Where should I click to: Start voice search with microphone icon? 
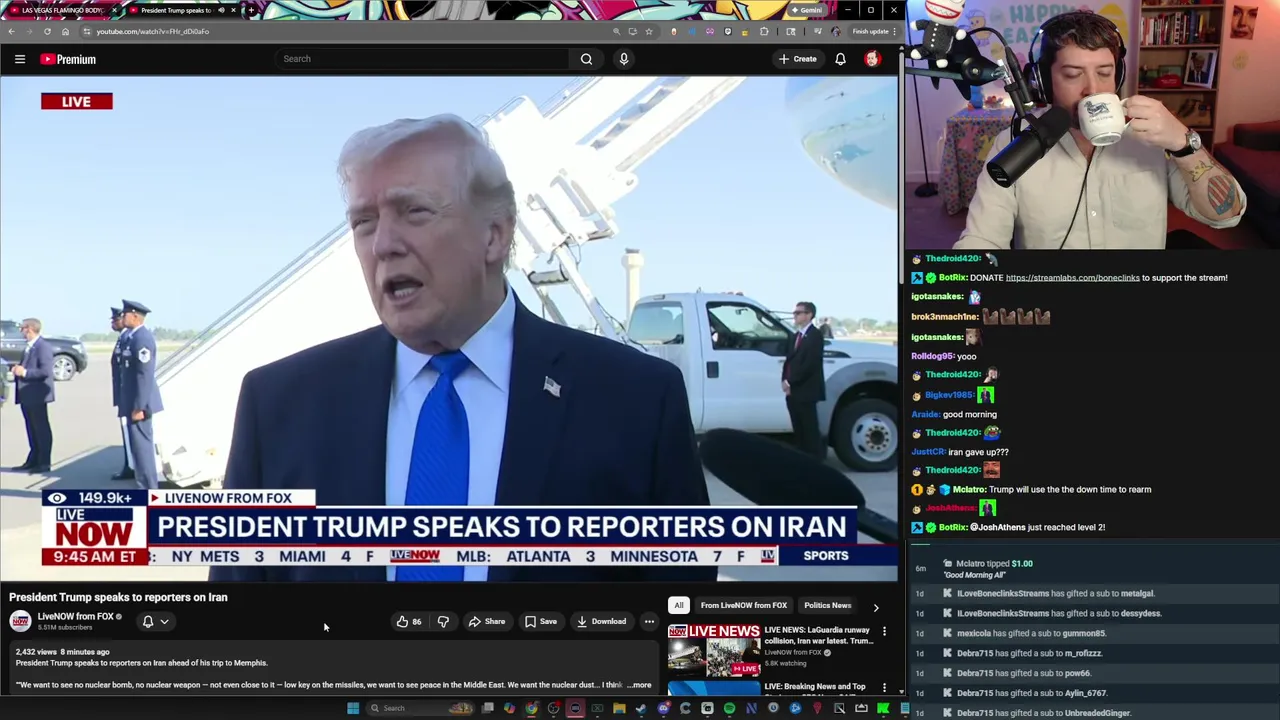(624, 59)
